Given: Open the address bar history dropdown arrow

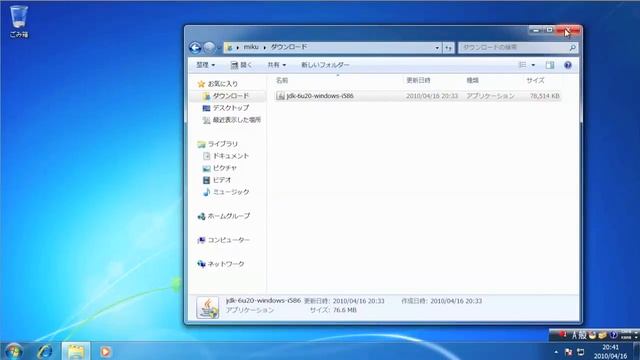Looking at the screenshot, I should 437,48.
